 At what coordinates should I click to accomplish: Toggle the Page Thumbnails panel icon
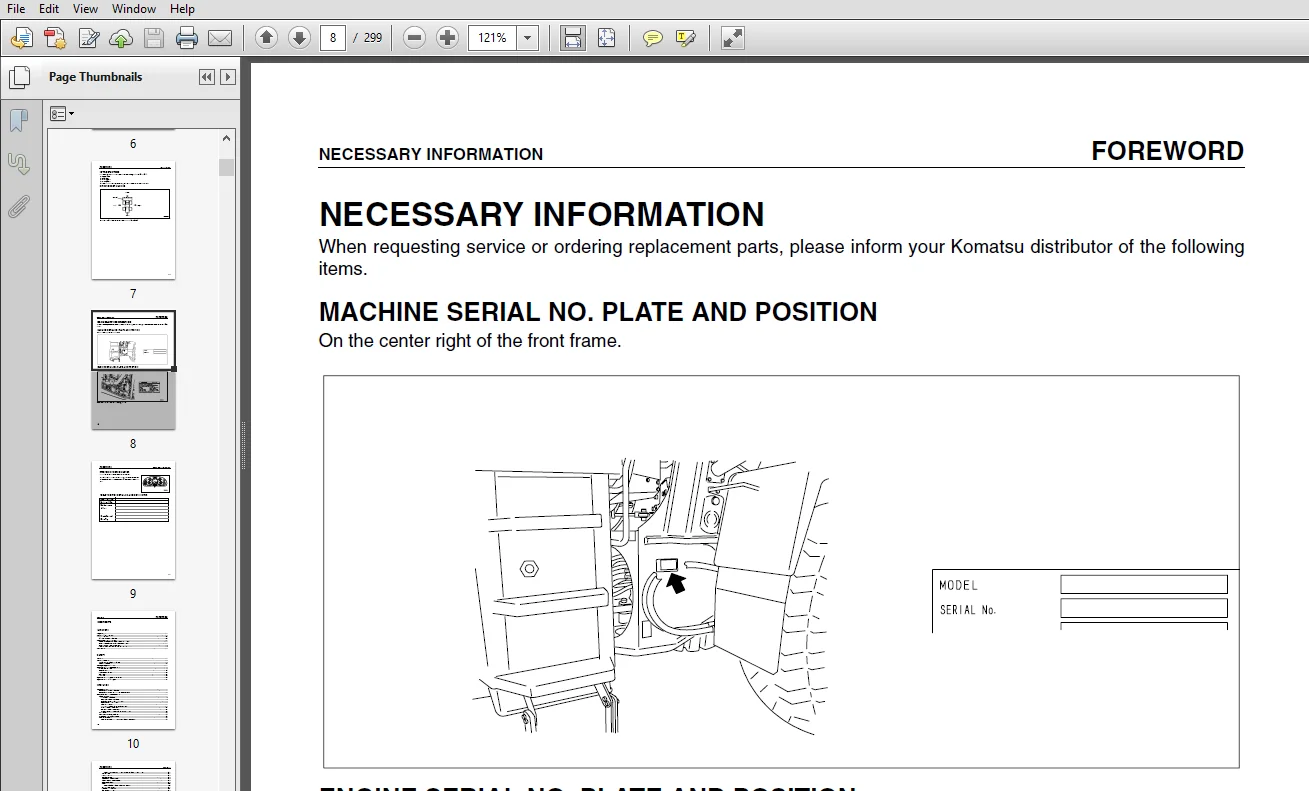coord(19,77)
